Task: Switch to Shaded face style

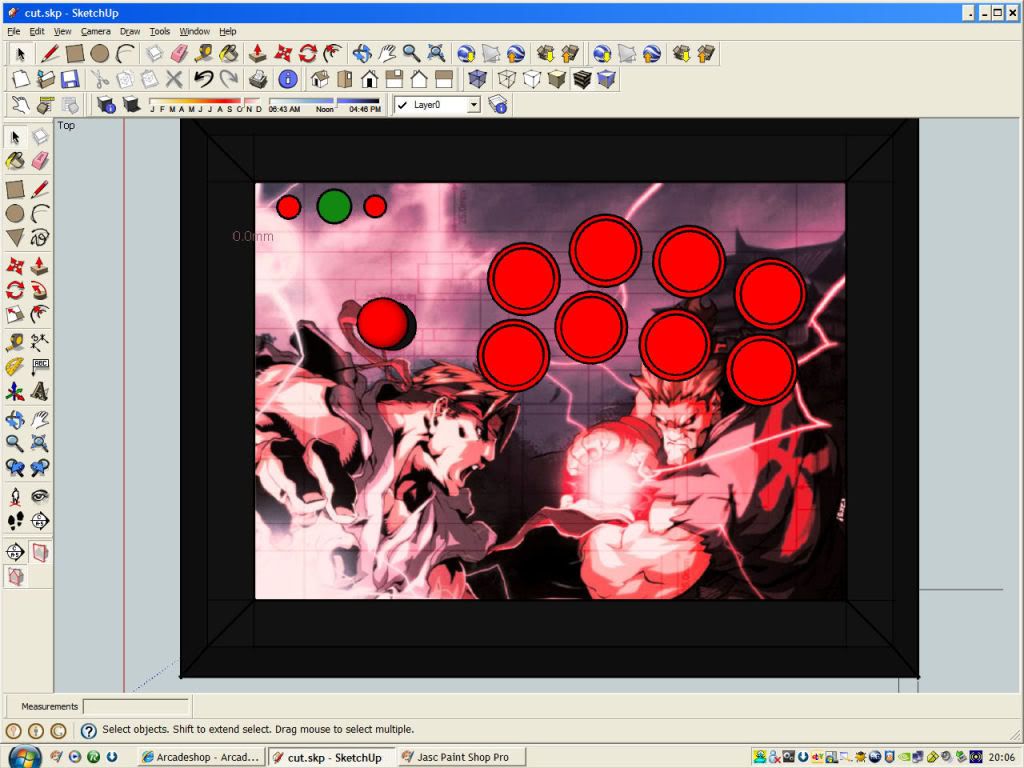Action: pos(556,79)
